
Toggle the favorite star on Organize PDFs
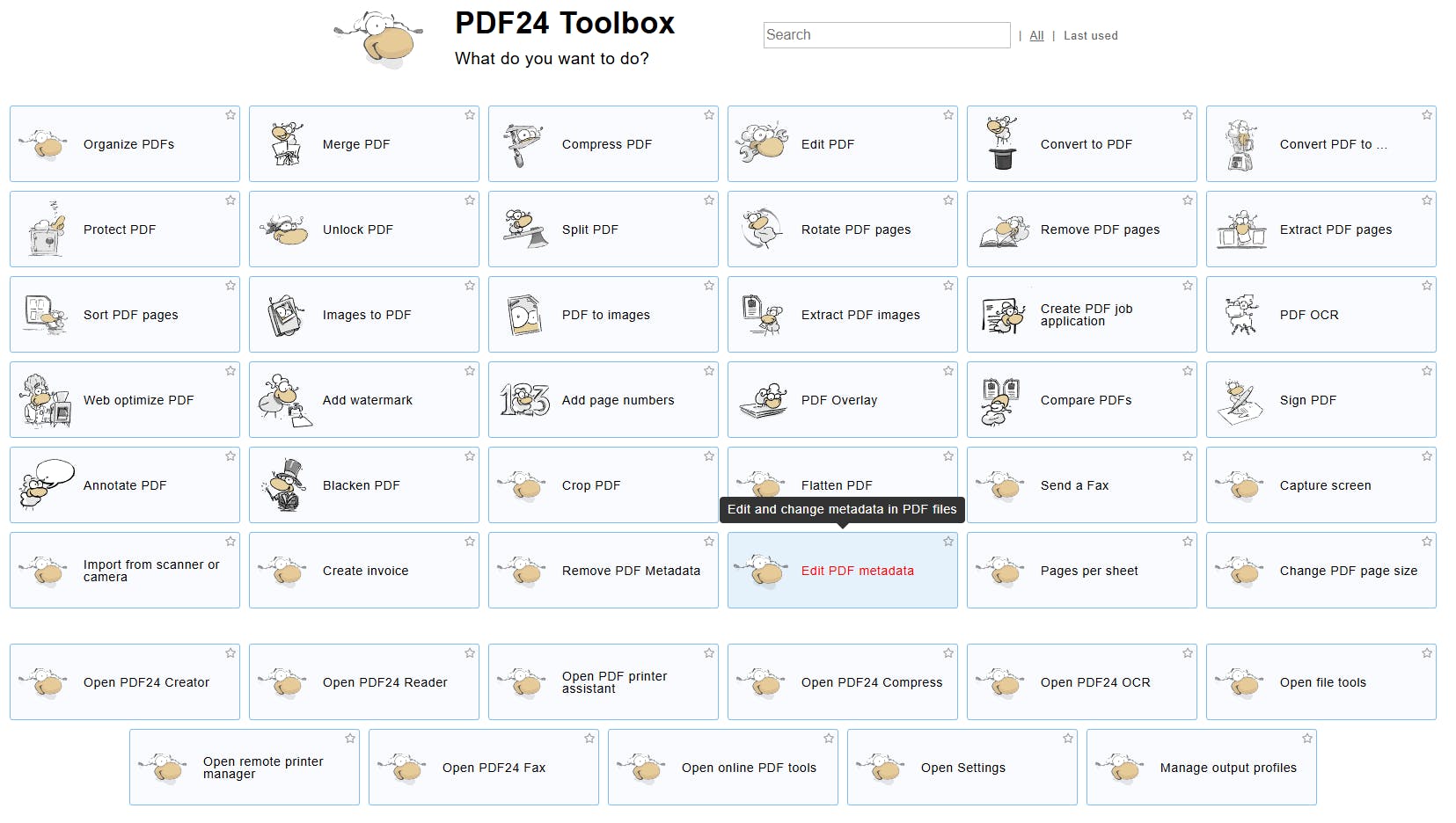230,114
